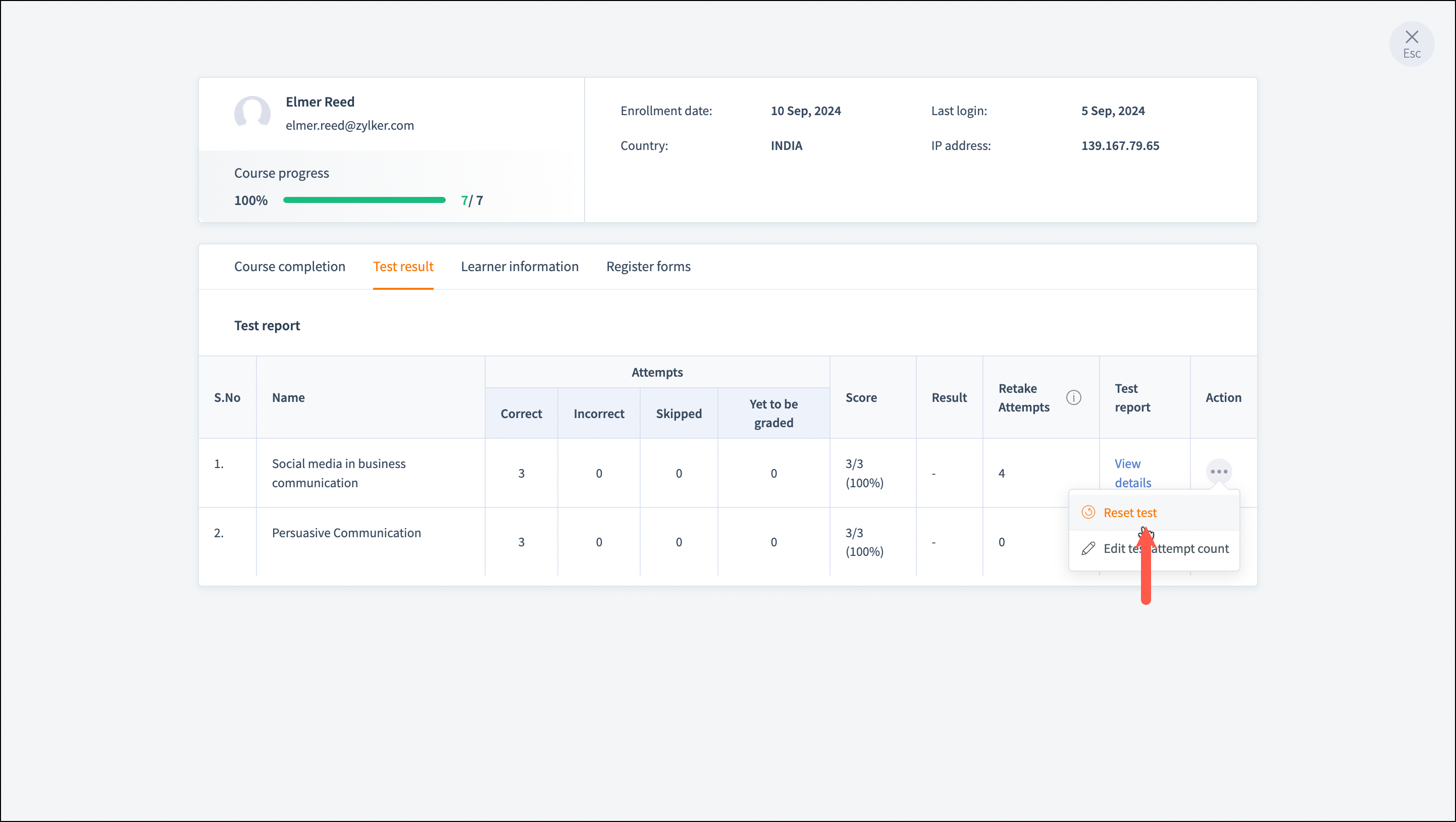Click the Retake Attempts info icon
The width and height of the screenshot is (1456, 822).
tap(1073, 397)
